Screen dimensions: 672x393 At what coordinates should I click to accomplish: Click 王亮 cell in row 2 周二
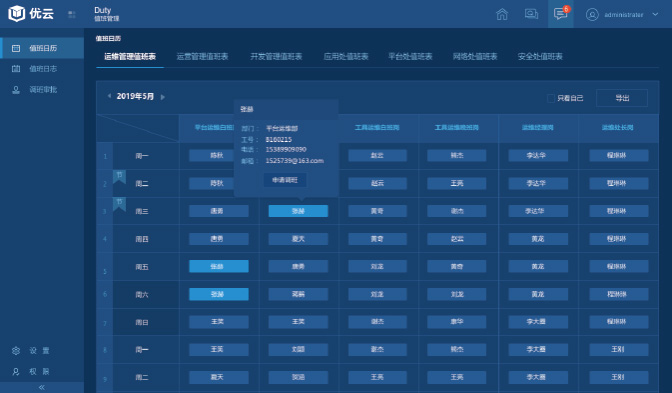[x=457, y=183]
